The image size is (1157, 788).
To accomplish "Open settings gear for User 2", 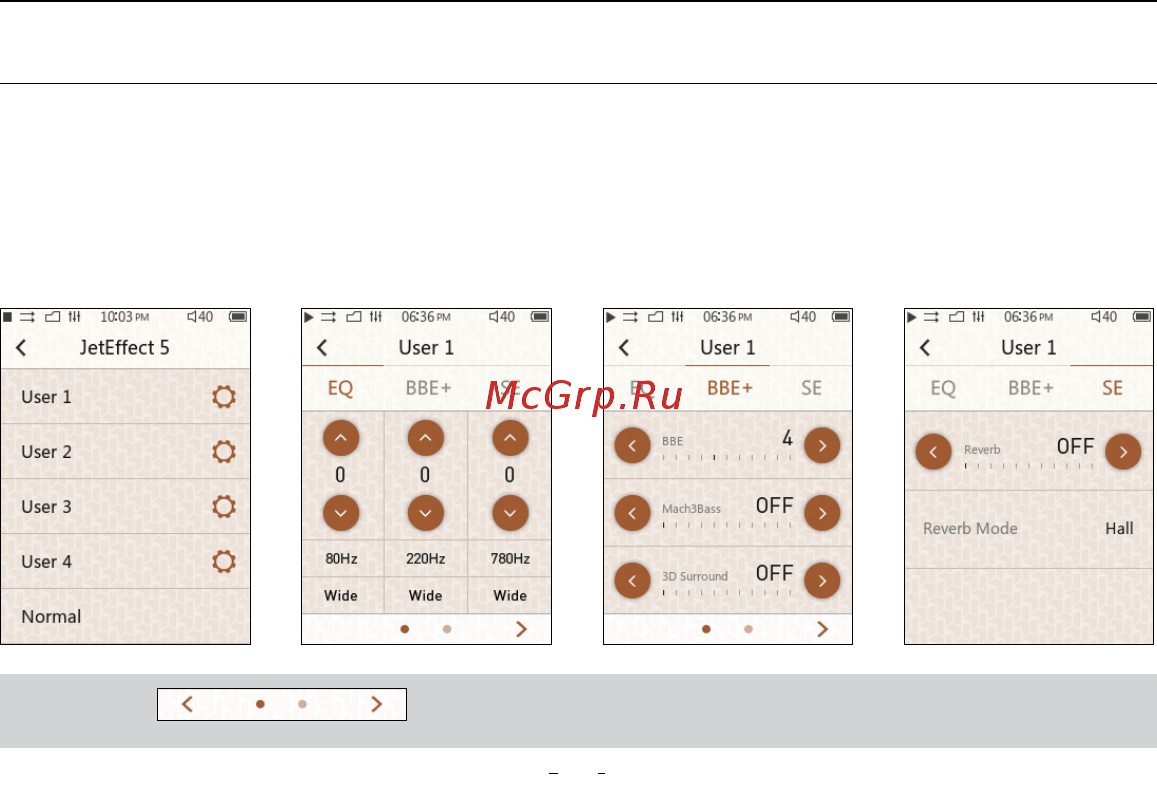I will click(x=224, y=452).
